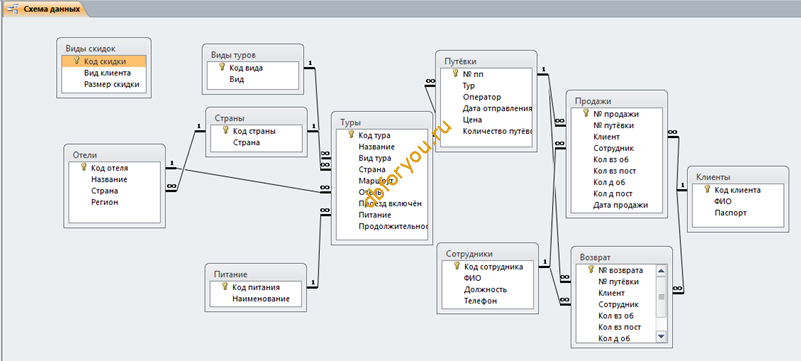Click key icon beside Код питания
Viewport: 801px width, 361px height.
click(224, 286)
